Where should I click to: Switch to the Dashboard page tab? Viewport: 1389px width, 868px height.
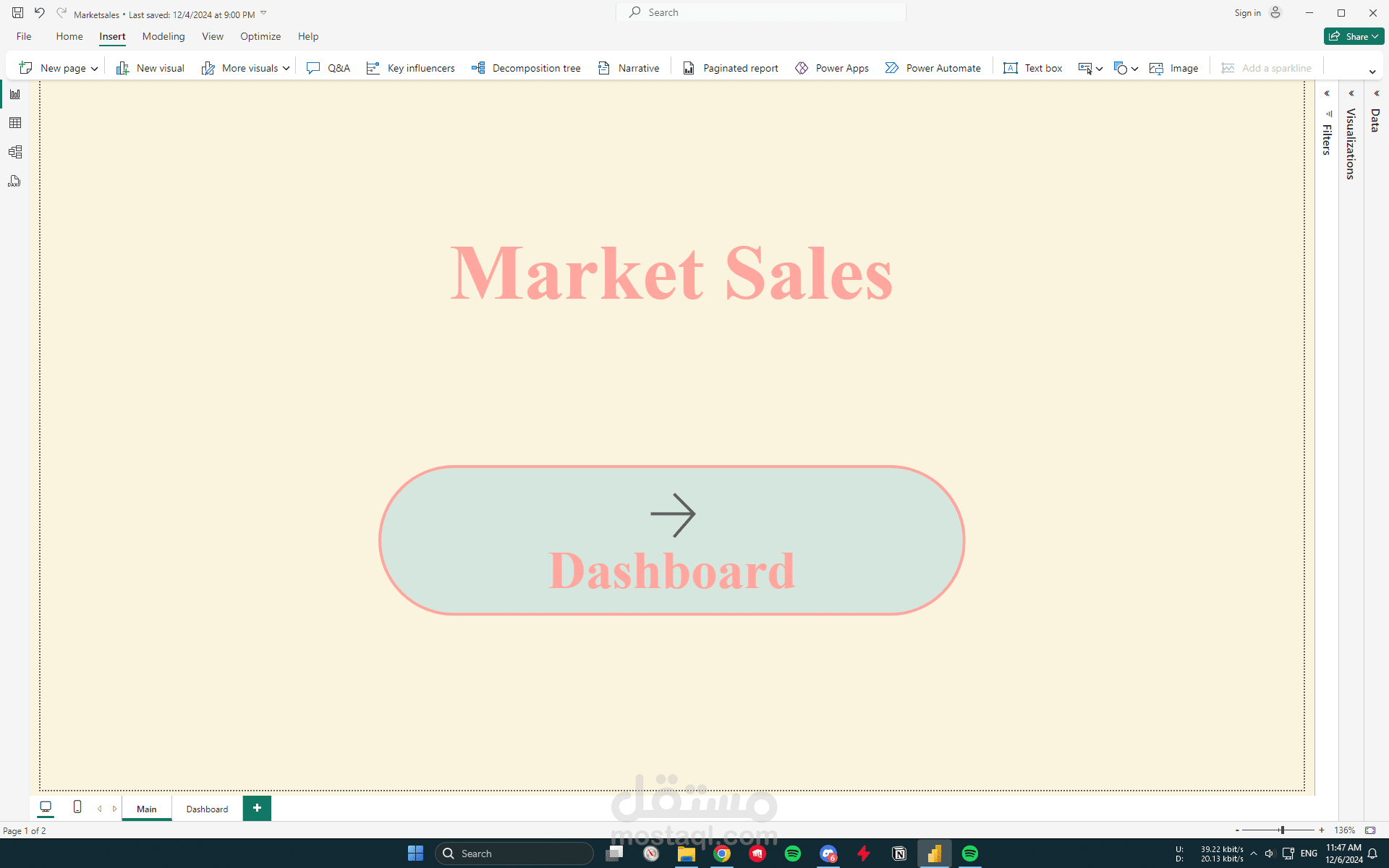tap(207, 809)
